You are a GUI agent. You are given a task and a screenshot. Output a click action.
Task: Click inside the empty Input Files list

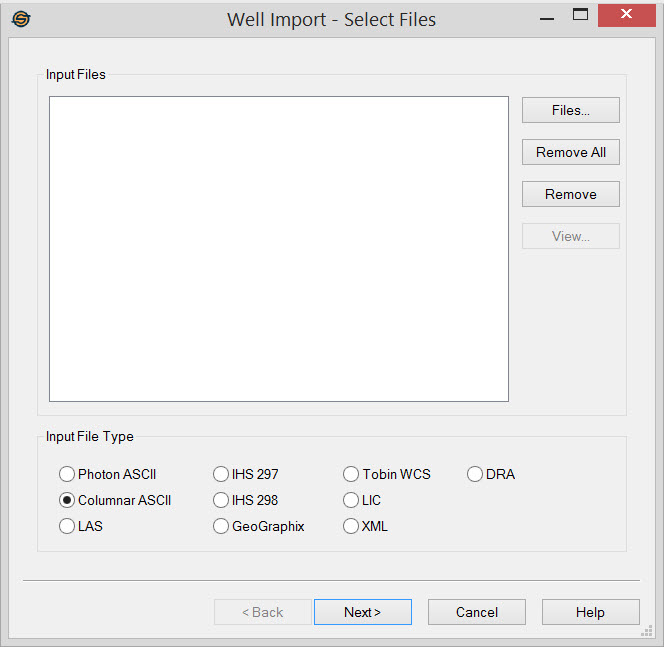278,248
